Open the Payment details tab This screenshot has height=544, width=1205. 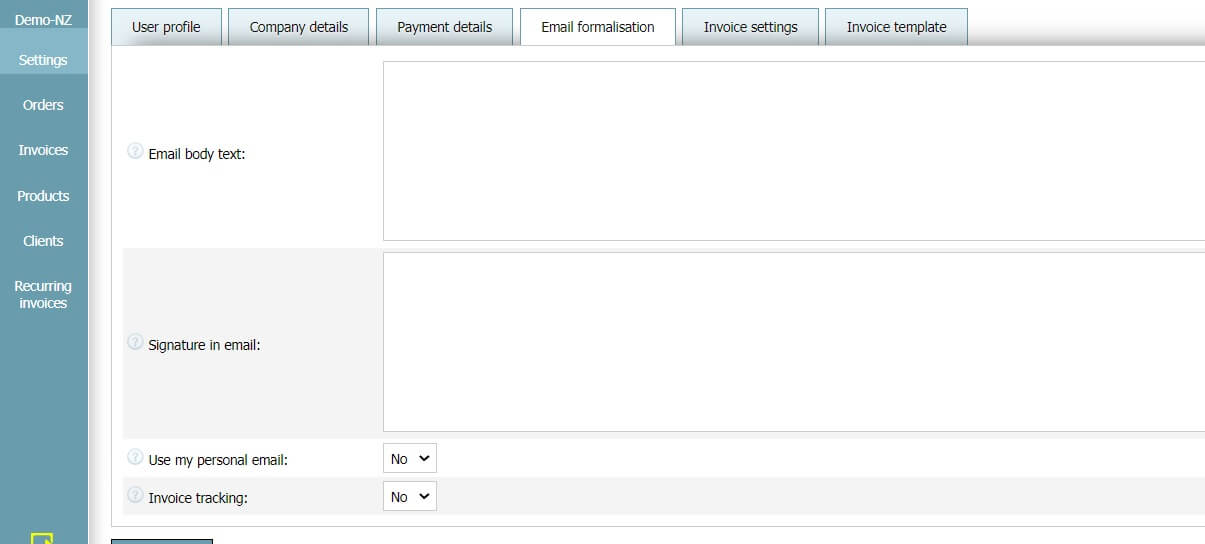tap(445, 27)
